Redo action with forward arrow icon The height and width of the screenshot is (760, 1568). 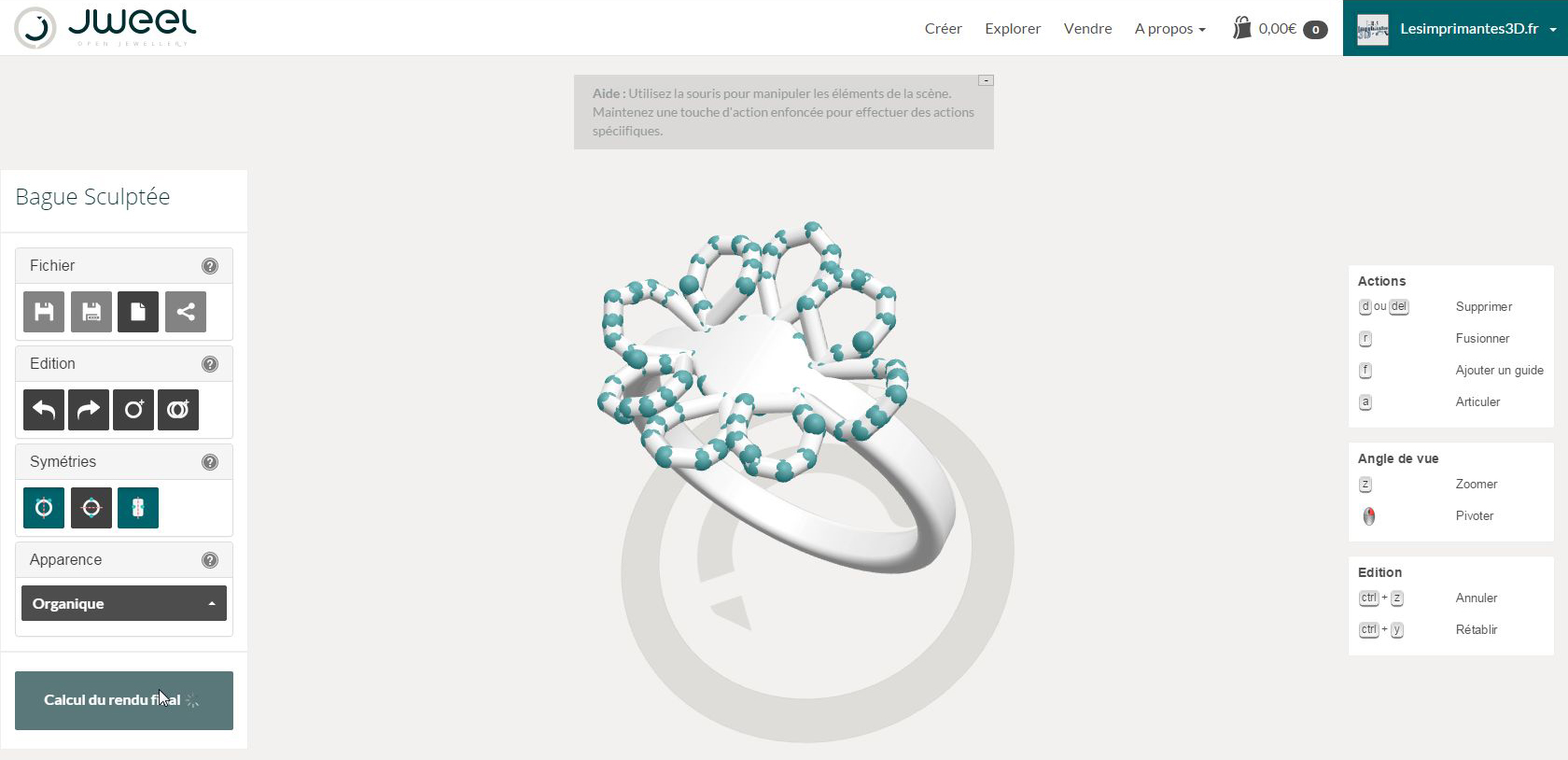point(89,410)
